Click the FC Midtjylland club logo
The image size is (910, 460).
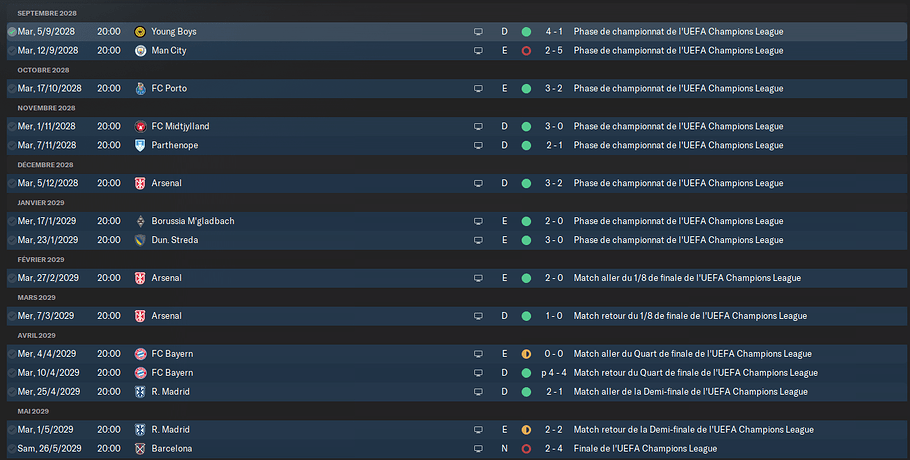pyautogui.click(x=140, y=126)
